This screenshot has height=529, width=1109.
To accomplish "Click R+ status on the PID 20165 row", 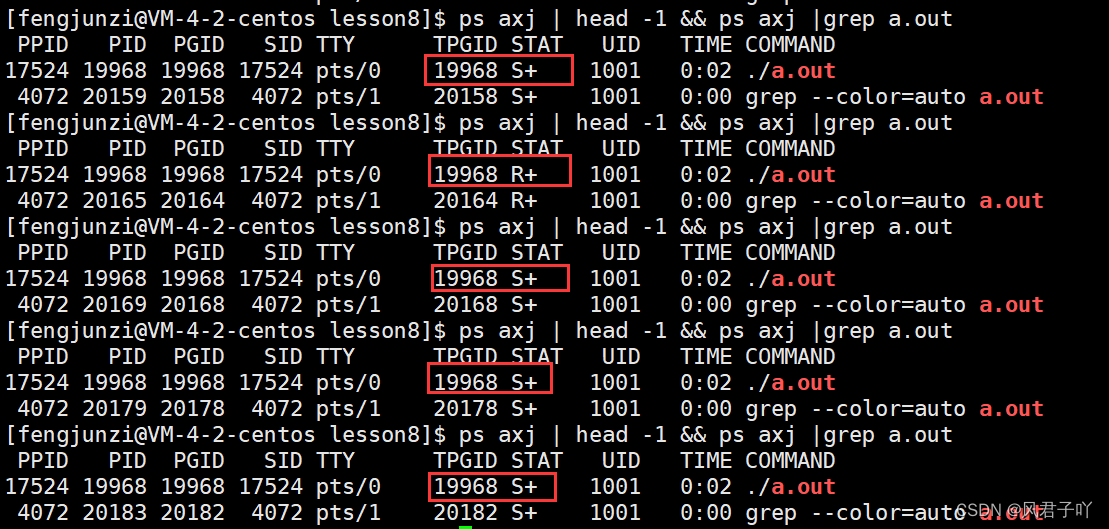I will tap(524, 201).
